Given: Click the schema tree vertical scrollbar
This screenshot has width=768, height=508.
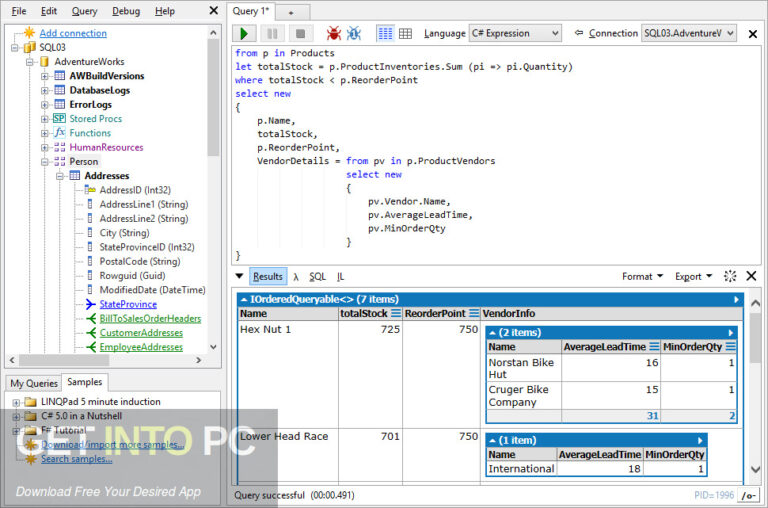Looking at the screenshot, I should click(213, 98).
